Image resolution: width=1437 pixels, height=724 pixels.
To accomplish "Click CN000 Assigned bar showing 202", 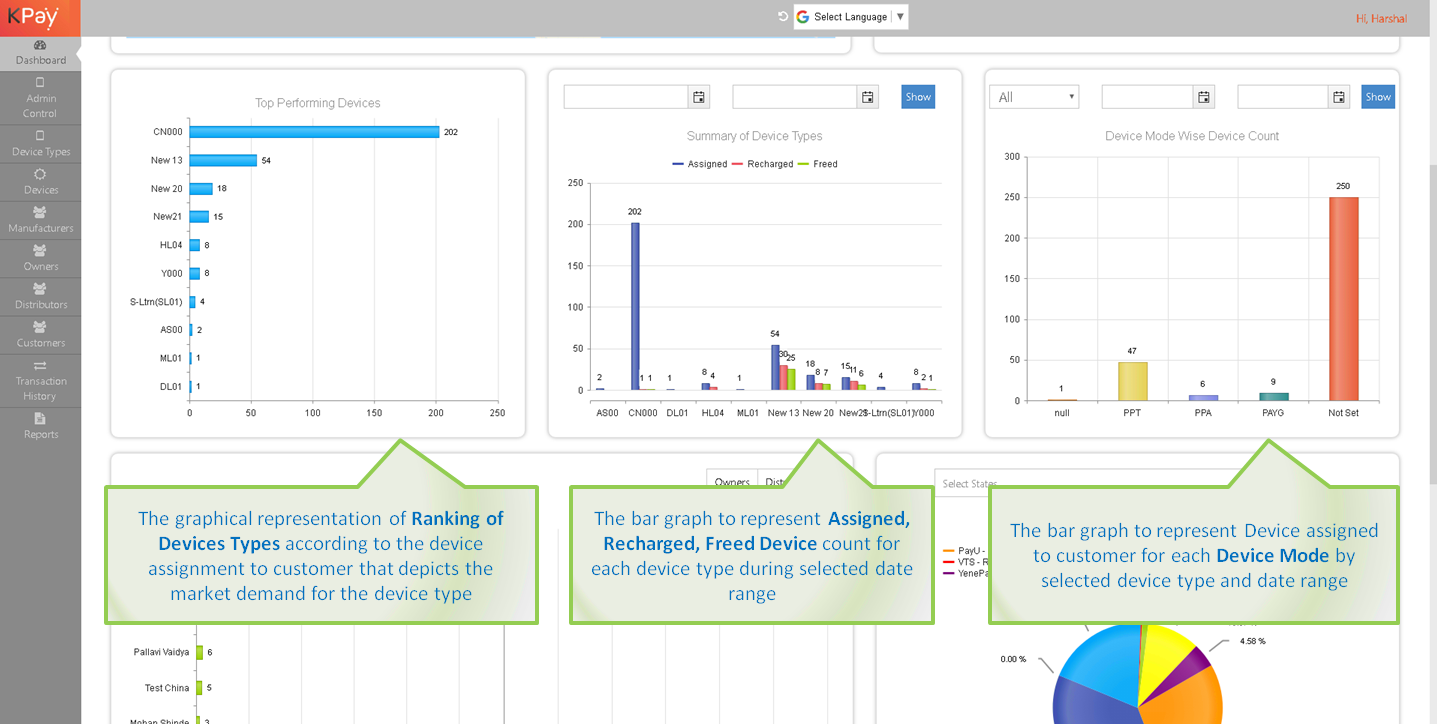I will click(635, 306).
